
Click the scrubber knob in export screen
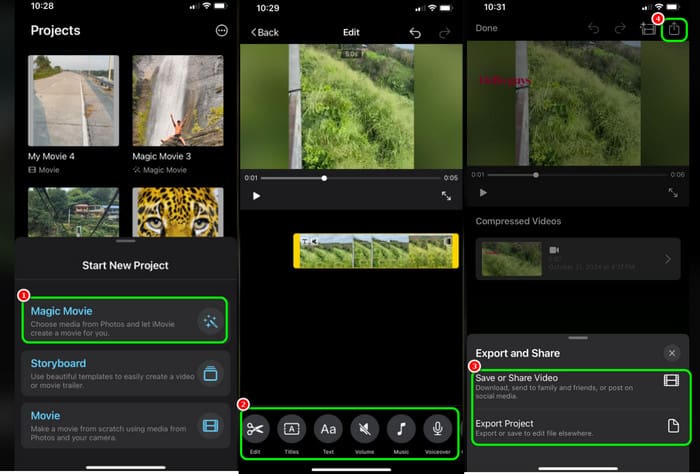pos(536,175)
